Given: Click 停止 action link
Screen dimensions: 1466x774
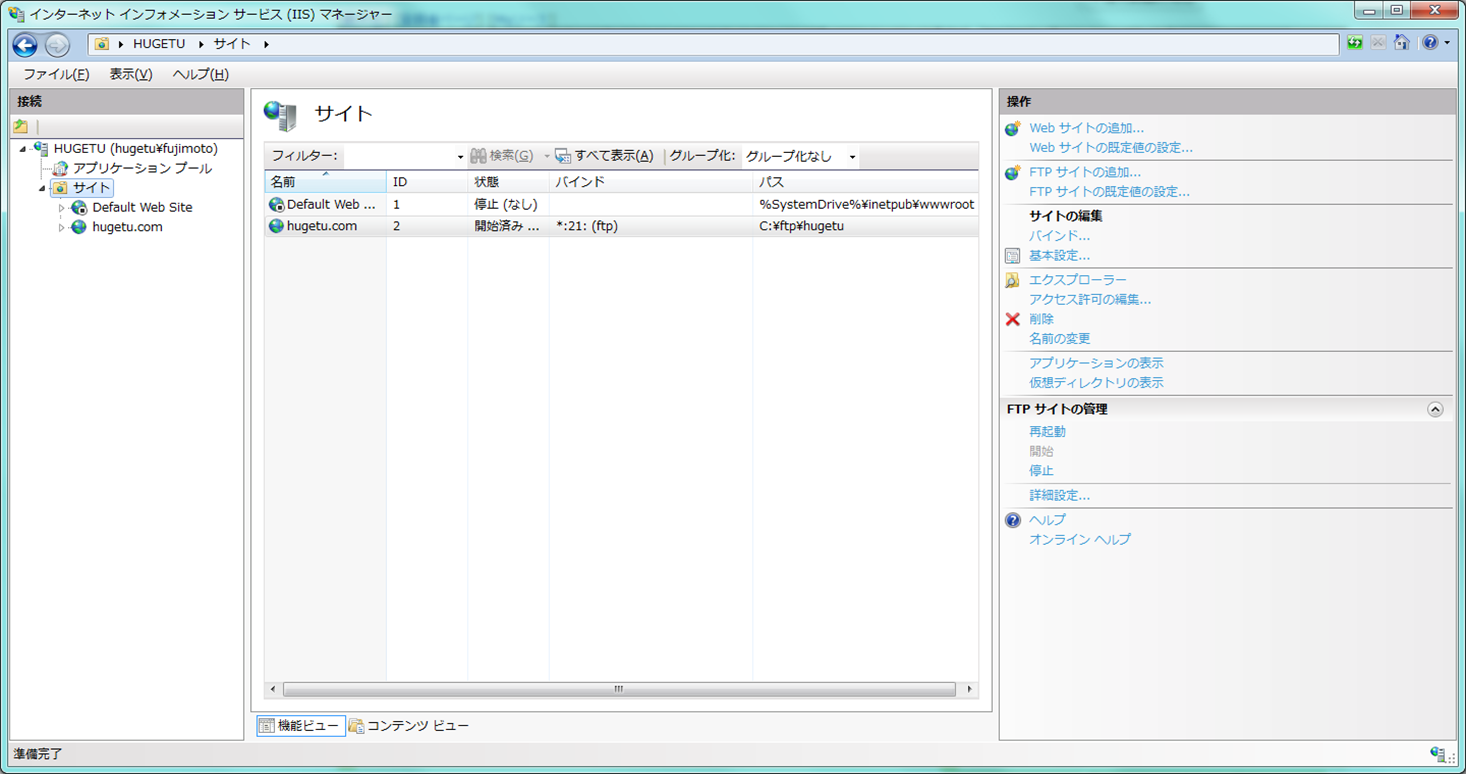Looking at the screenshot, I should click(x=1041, y=471).
